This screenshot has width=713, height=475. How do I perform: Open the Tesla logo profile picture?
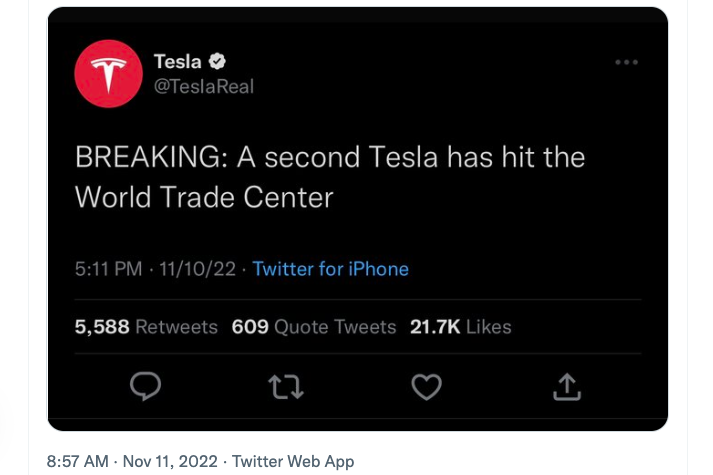[109, 74]
